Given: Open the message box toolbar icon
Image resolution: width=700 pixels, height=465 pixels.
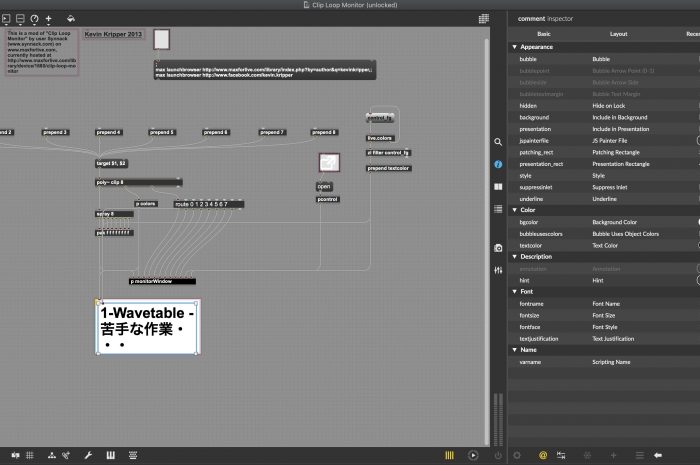Looking at the screenshot, I should (20, 19).
